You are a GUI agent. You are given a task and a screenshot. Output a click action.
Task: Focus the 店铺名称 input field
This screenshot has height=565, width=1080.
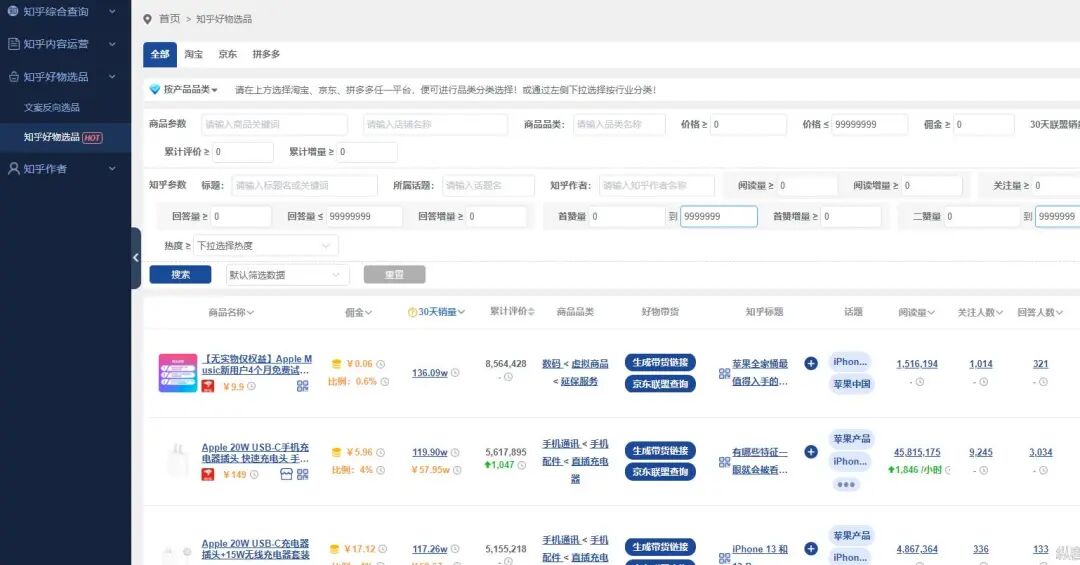pyautogui.click(x=435, y=125)
